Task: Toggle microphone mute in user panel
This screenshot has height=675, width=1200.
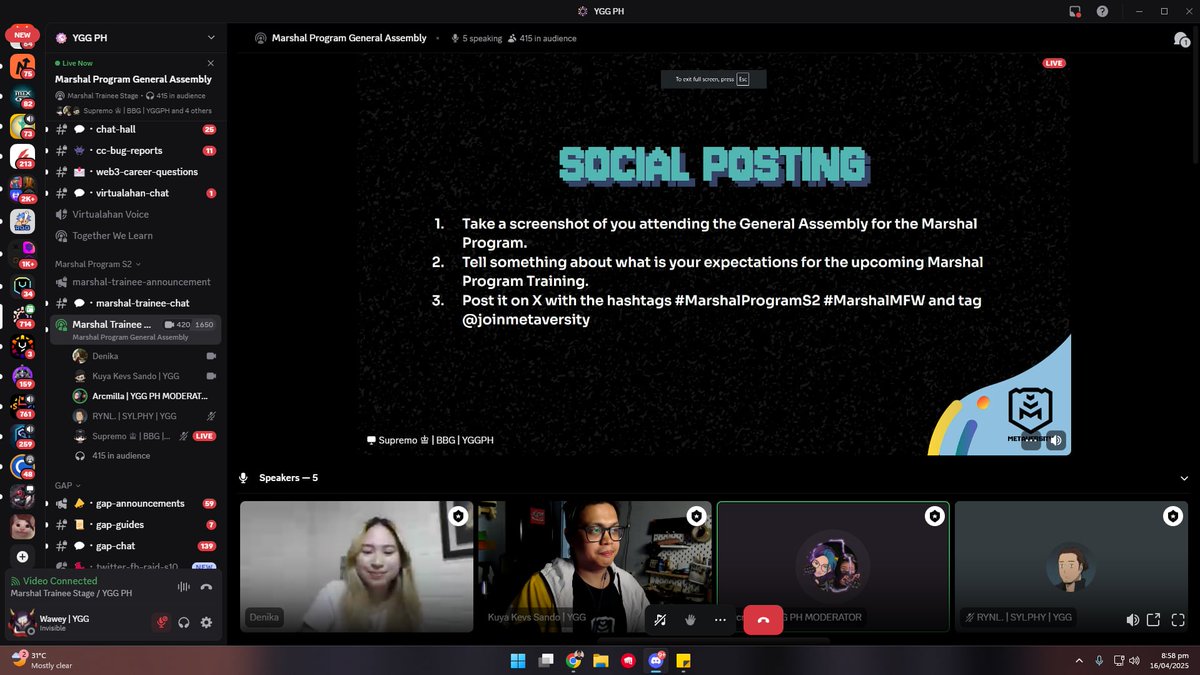Action: click(x=160, y=622)
